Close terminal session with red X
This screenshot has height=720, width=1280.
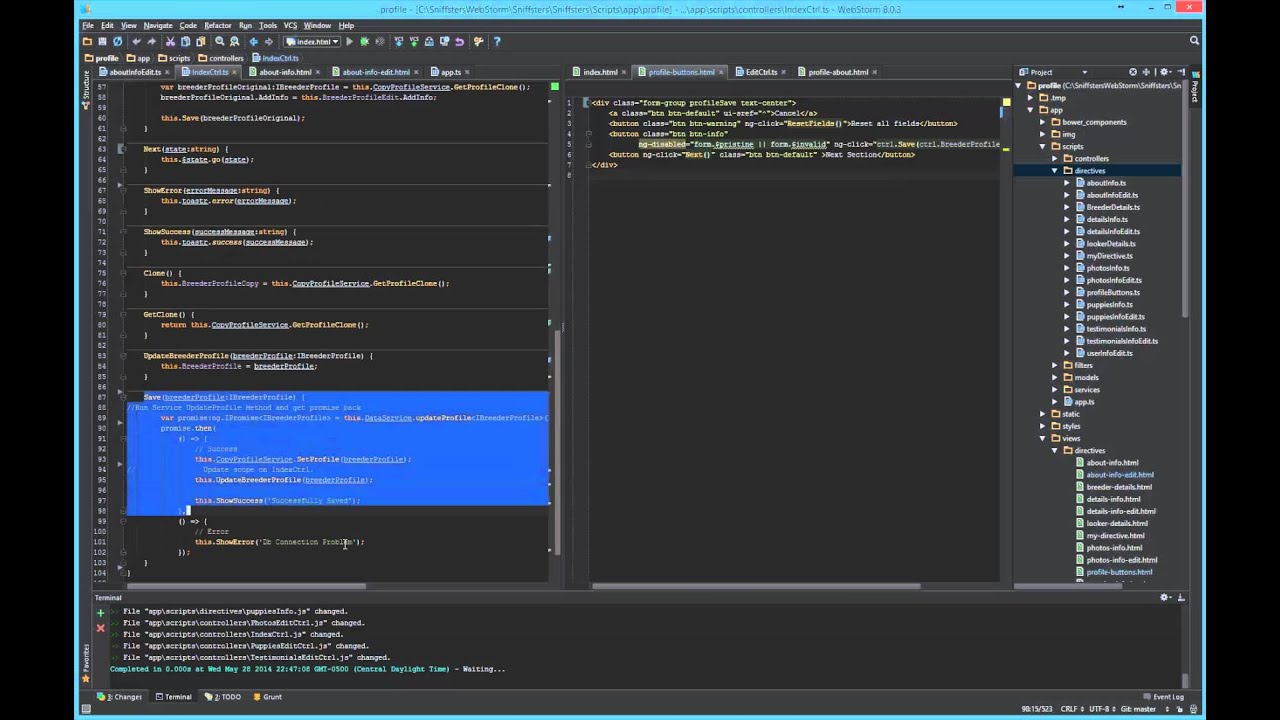click(x=100, y=628)
